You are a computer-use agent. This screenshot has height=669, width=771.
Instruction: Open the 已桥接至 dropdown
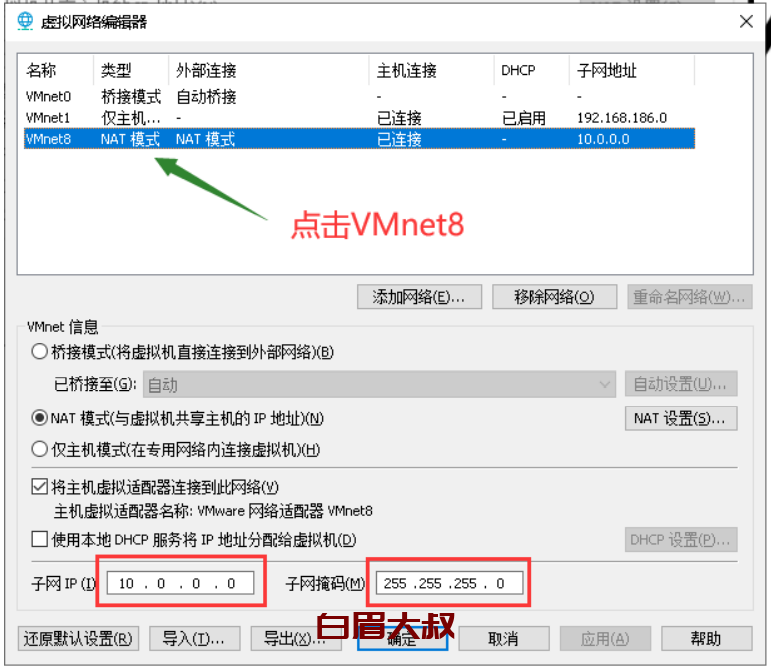click(x=379, y=384)
